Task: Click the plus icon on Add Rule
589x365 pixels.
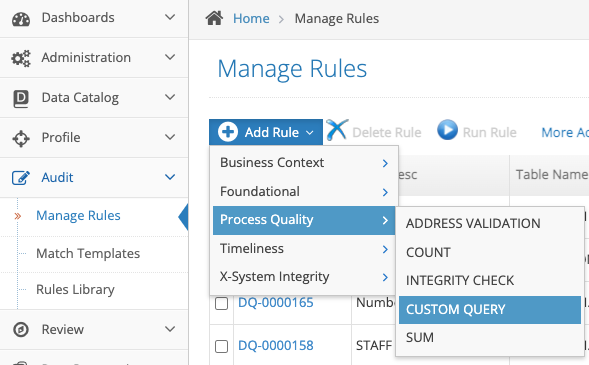Action: 228,132
